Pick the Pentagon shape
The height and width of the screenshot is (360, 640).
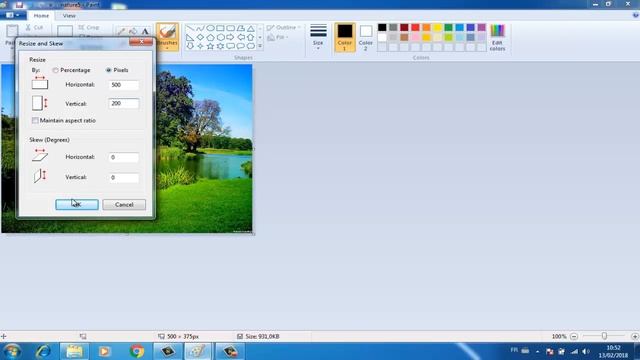click(210, 37)
